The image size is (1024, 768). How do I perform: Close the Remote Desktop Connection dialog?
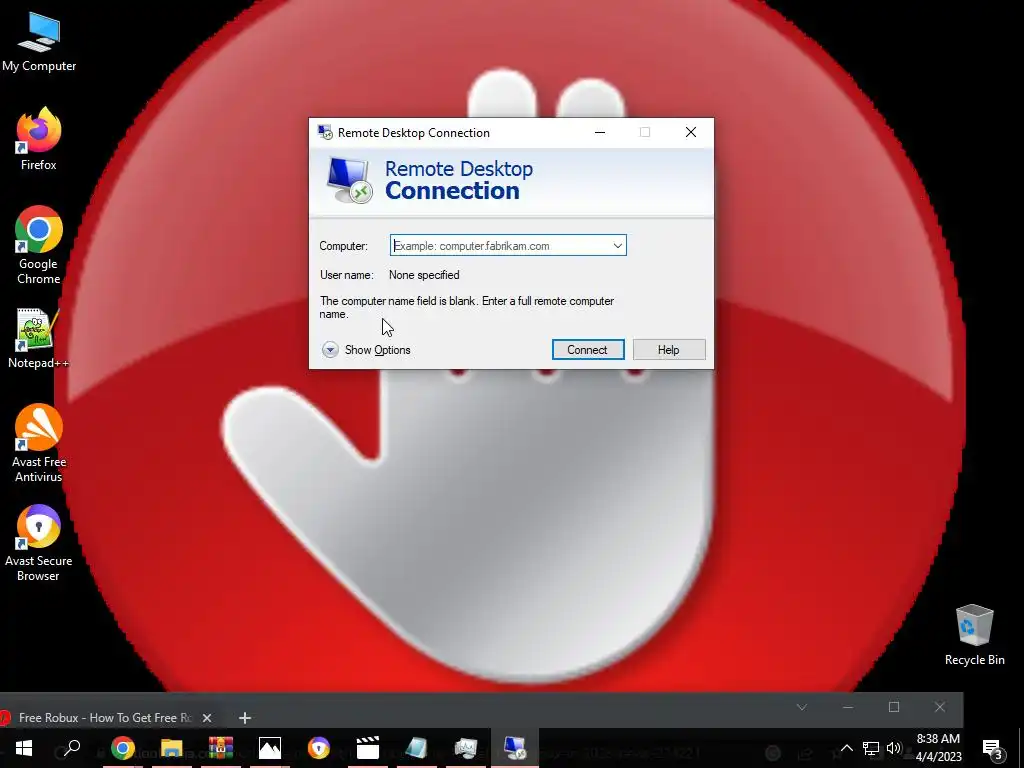point(691,133)
